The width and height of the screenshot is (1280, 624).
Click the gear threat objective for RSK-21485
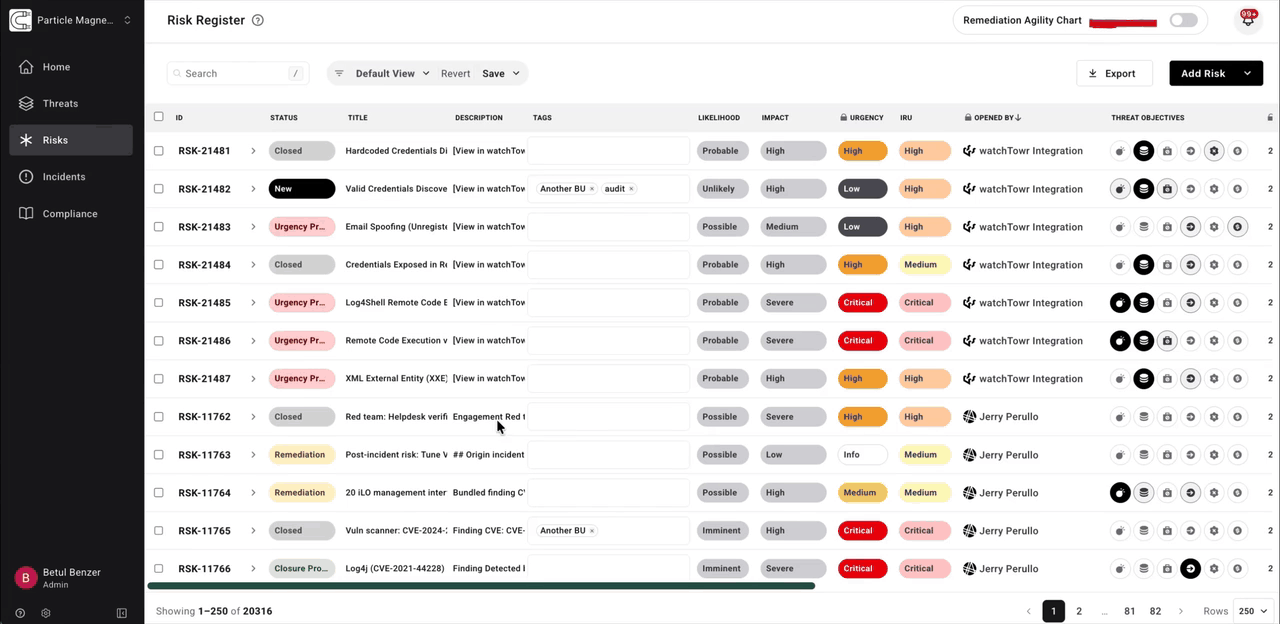pos(1214,303)
